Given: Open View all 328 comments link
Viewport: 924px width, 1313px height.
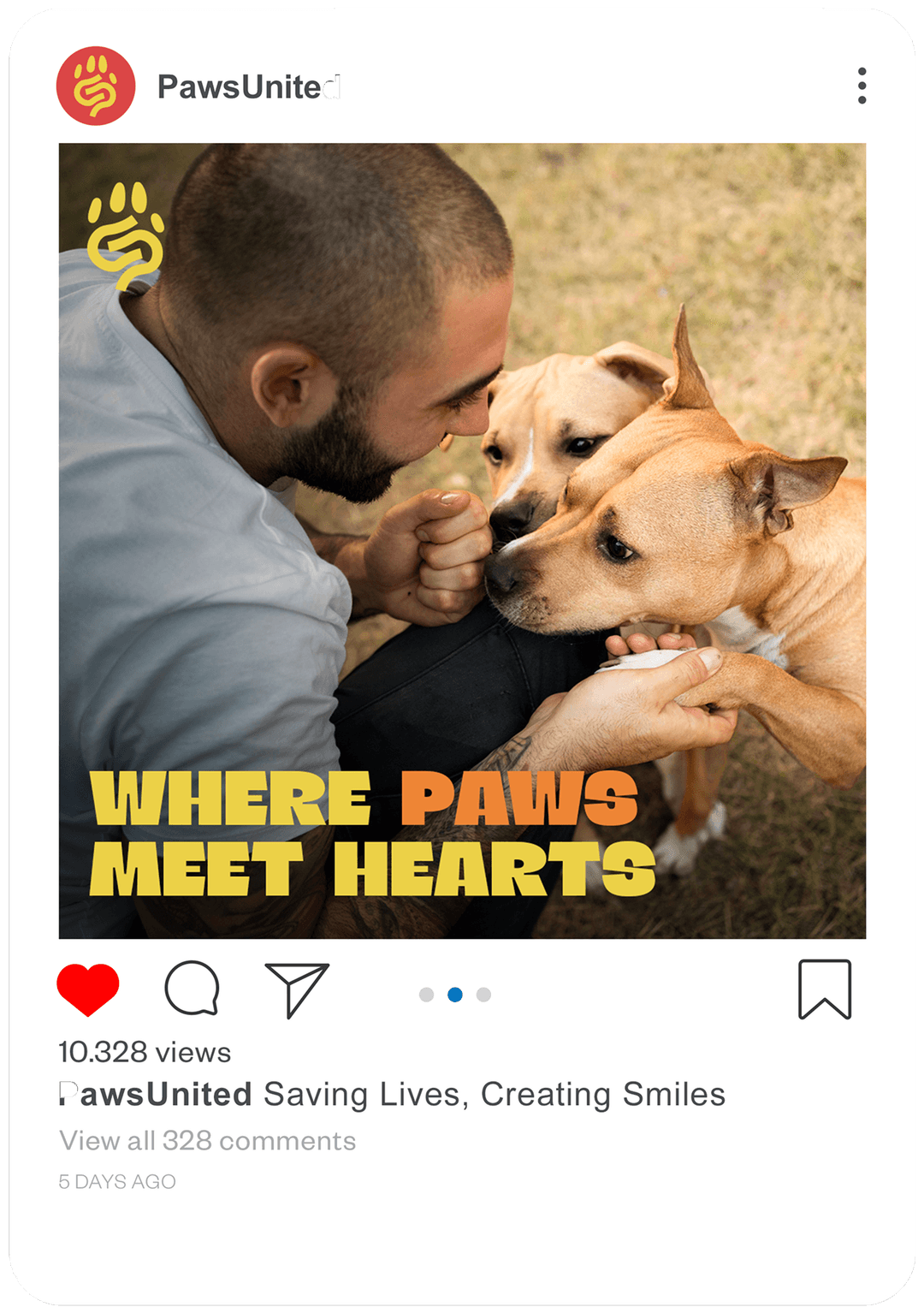Looking at the screenshot, I should pos(208,1141).
